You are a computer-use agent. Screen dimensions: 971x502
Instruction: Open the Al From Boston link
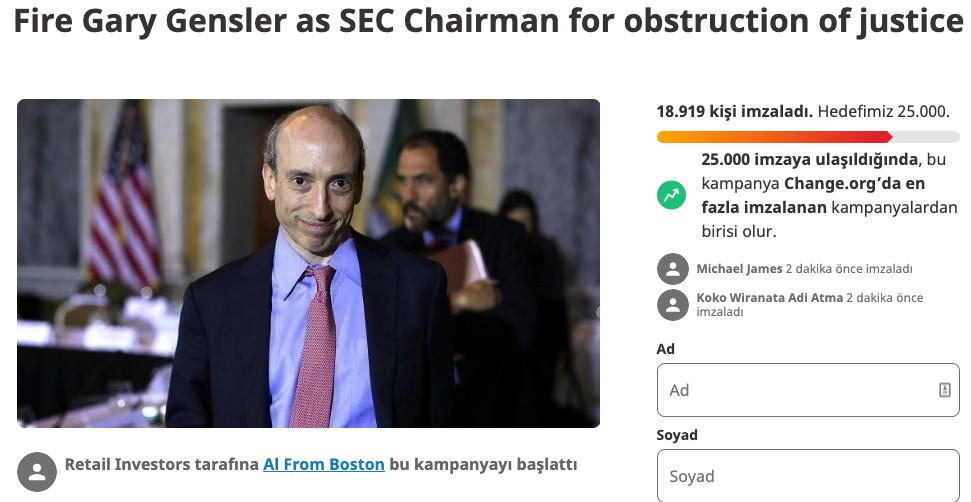click(323, 465)
